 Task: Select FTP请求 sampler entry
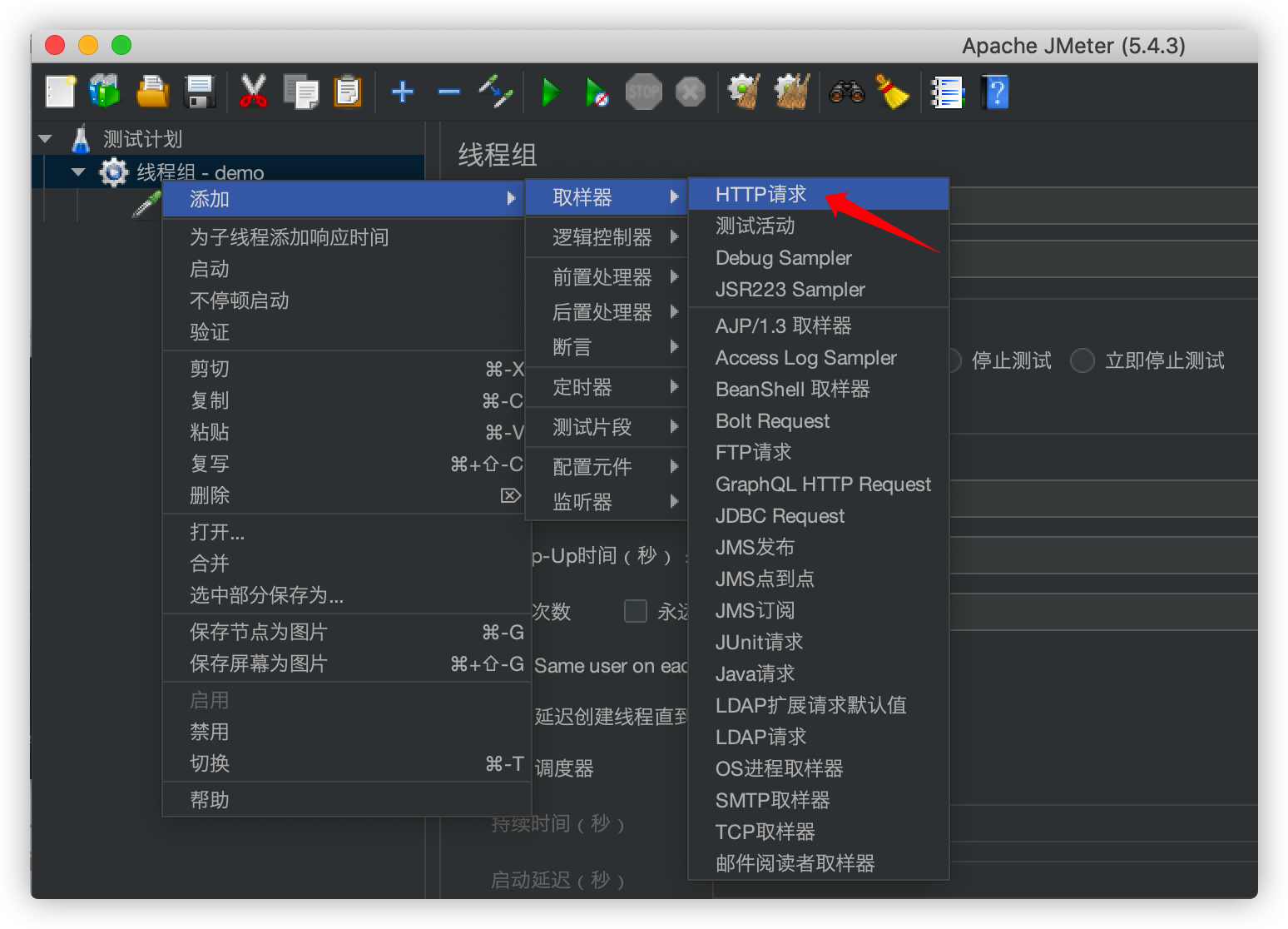(x=819, y=453)
